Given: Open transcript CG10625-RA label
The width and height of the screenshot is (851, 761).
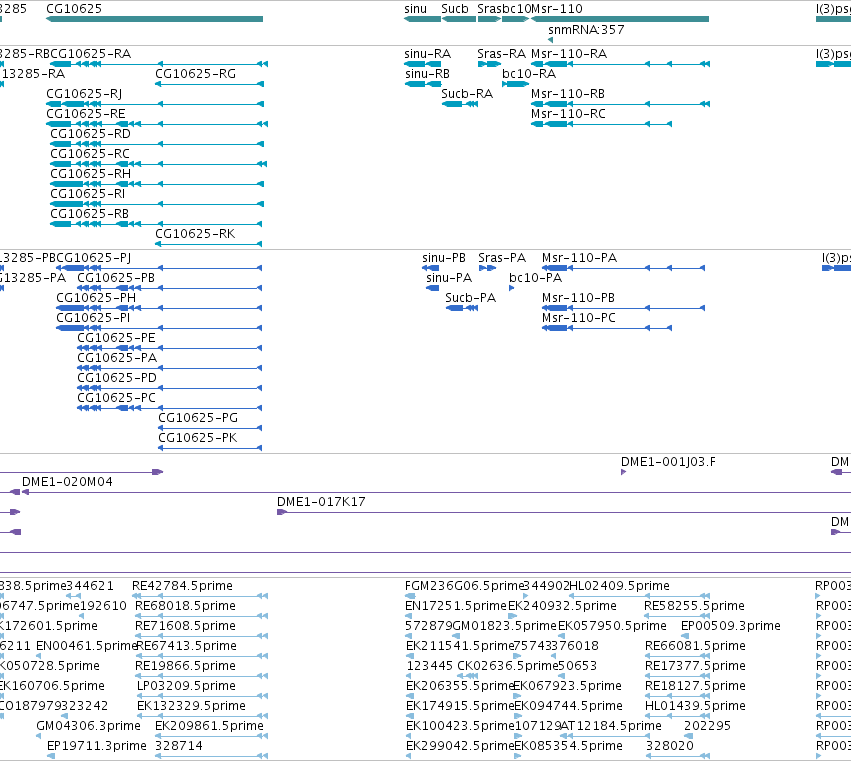Looking at the screenshot, I should 91,54.
